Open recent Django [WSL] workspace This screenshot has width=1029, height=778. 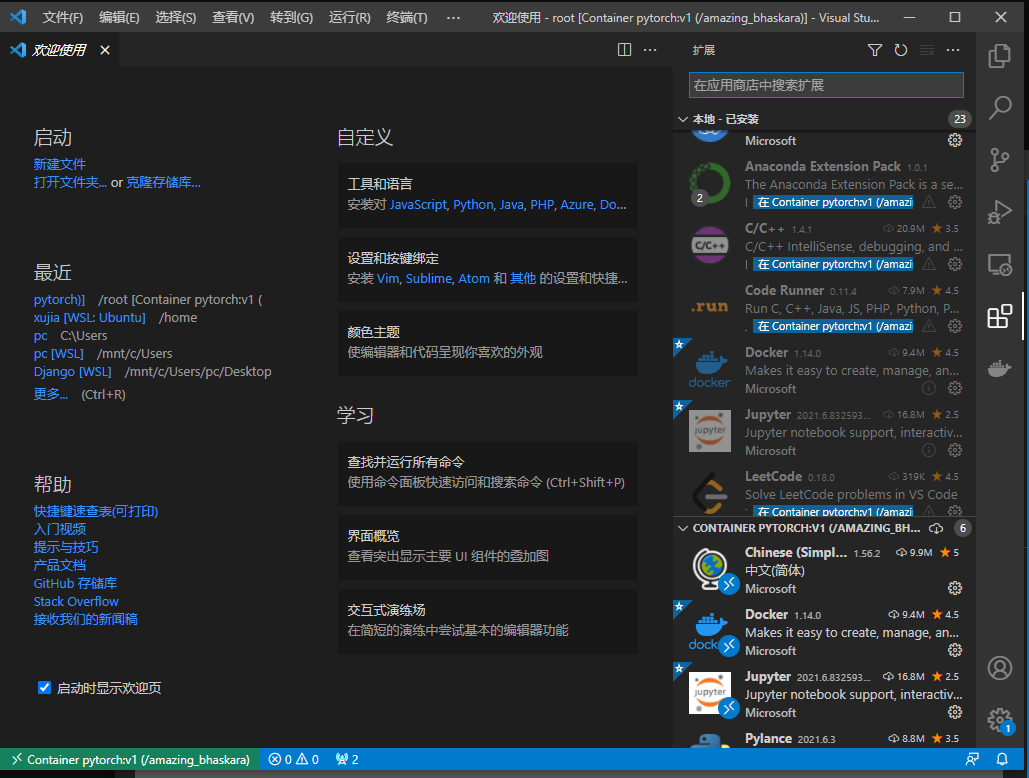pos(72,371)
